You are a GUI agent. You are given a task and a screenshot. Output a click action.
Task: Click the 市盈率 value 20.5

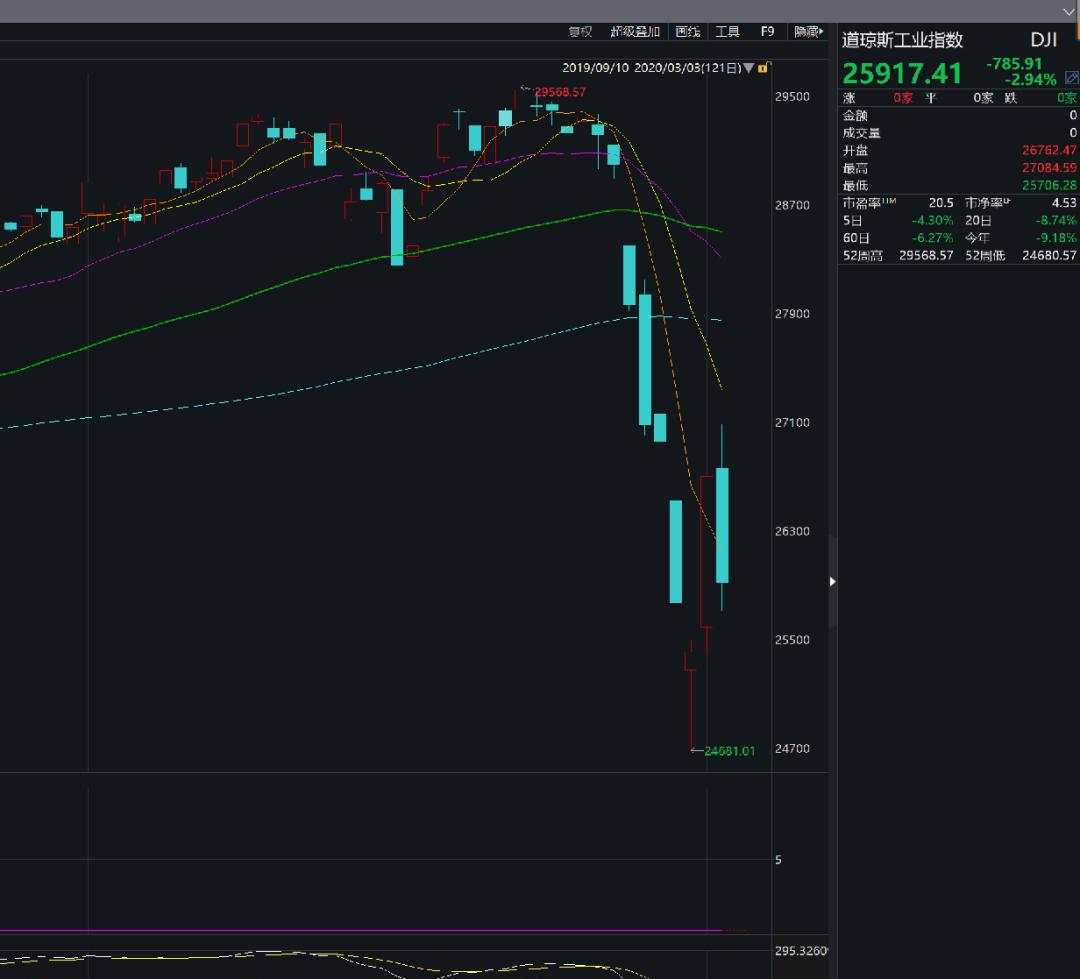(x=941, y=203)
